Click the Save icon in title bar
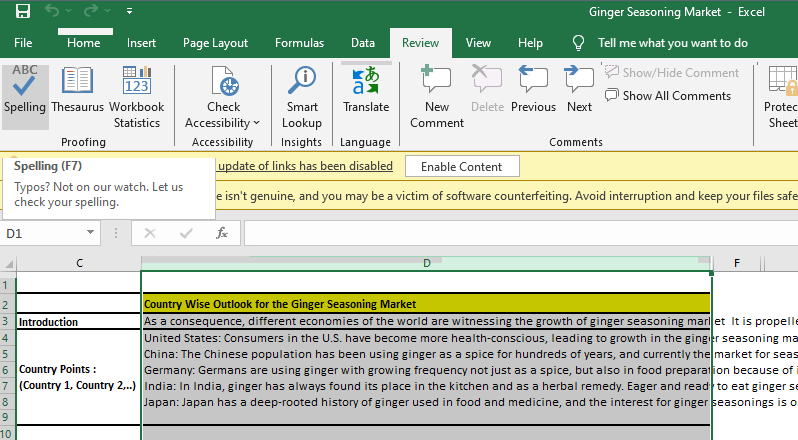Image resolution: width=798 pixels, height=440 pixels. [22, 13]
